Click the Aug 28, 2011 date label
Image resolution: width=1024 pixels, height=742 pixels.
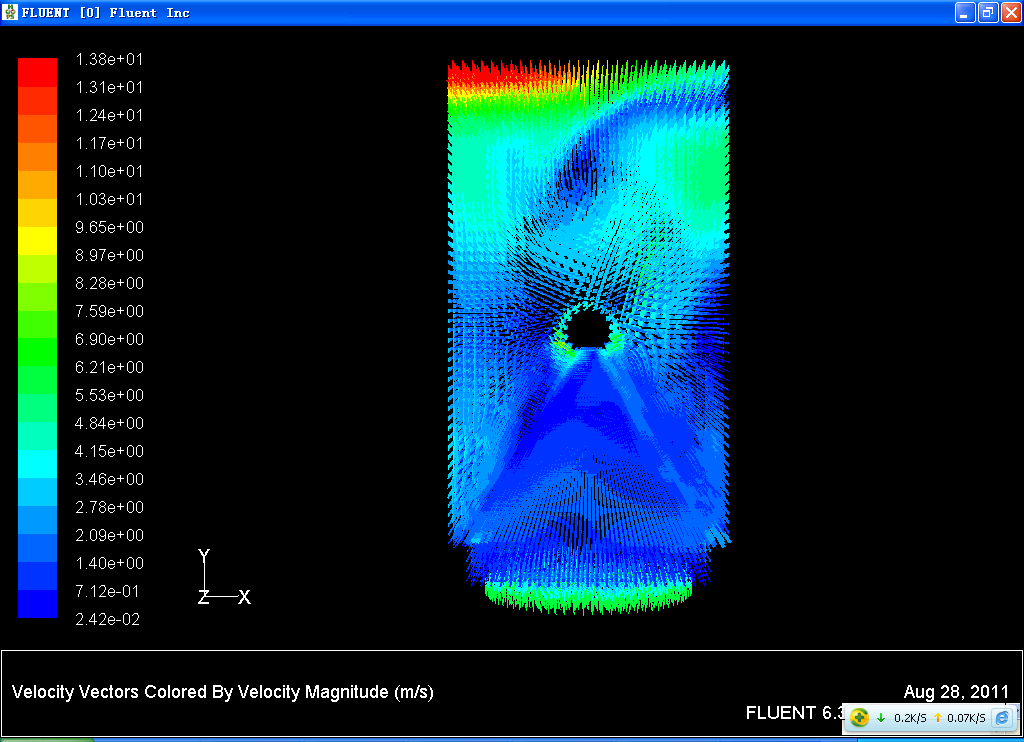pos(958,692)
